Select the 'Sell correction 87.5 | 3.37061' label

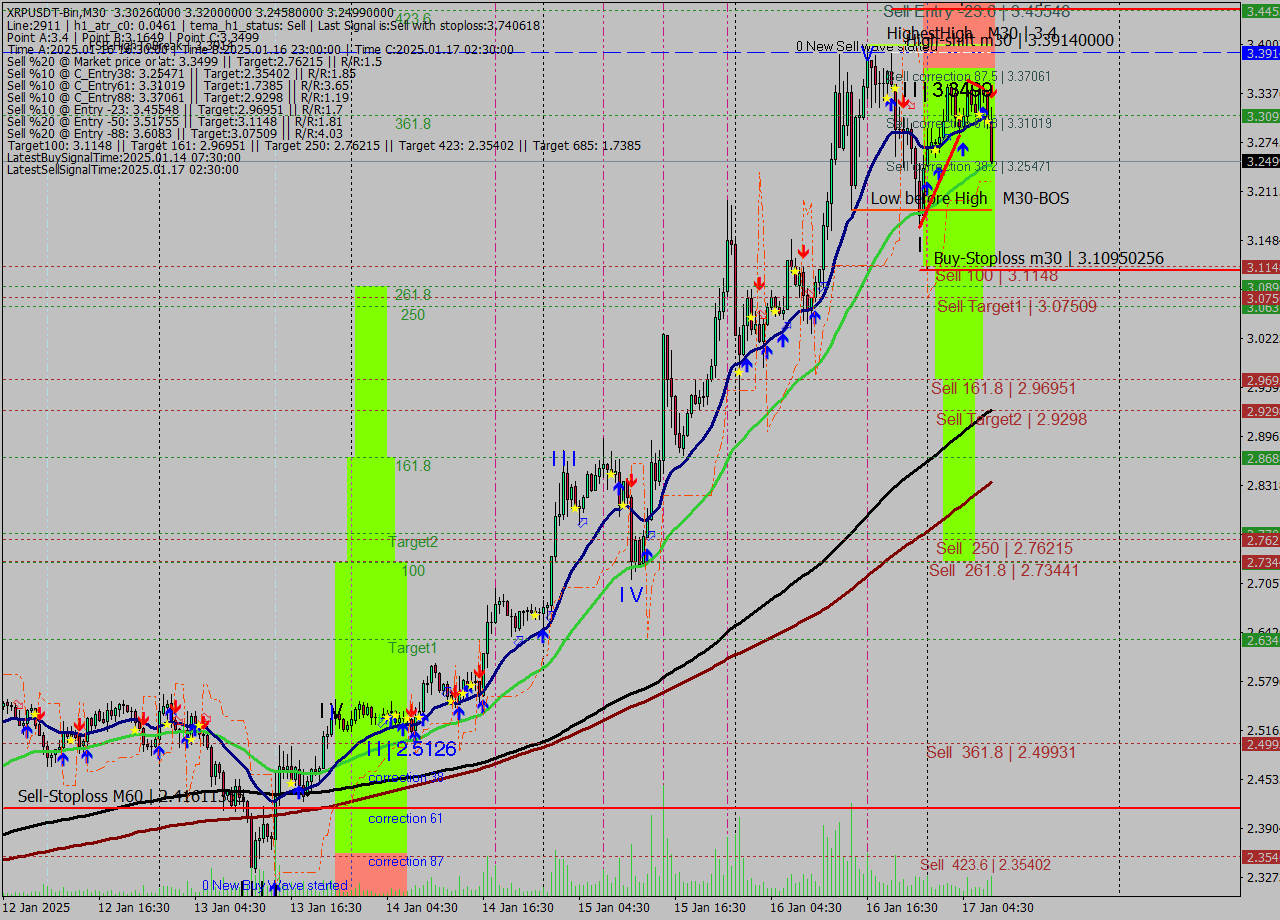coord(969,76)
